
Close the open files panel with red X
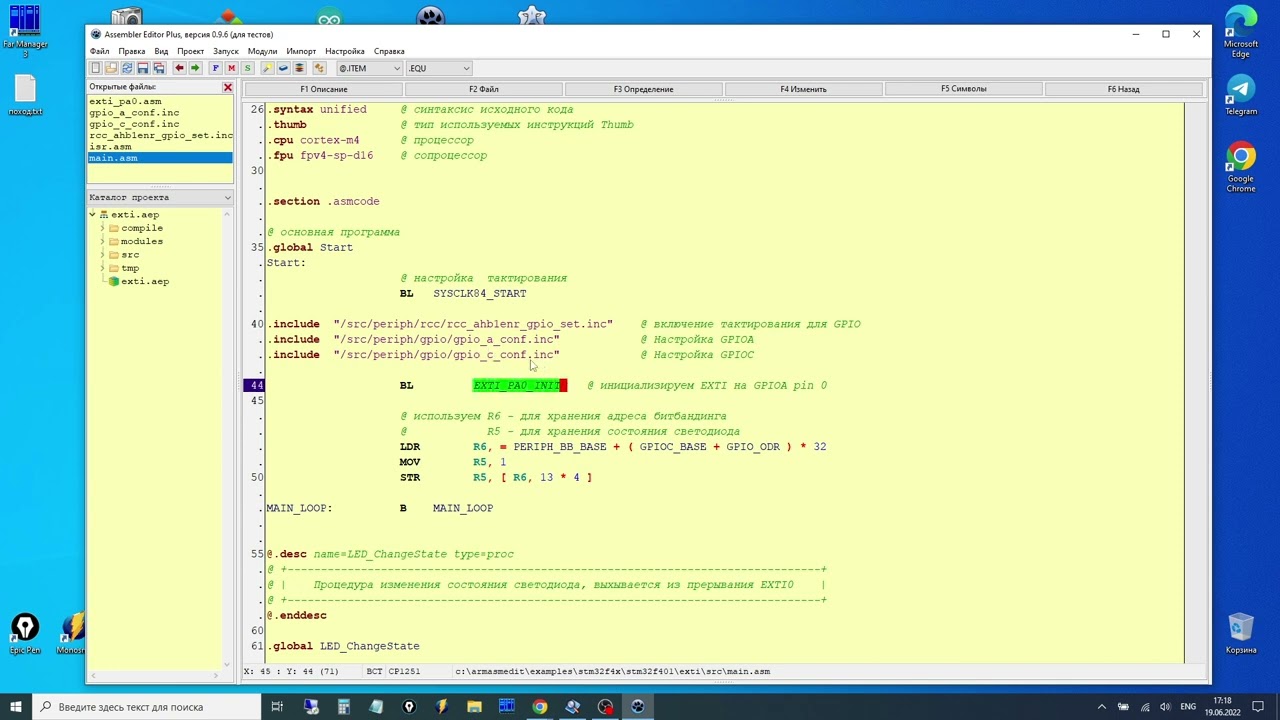coord(227,87)
